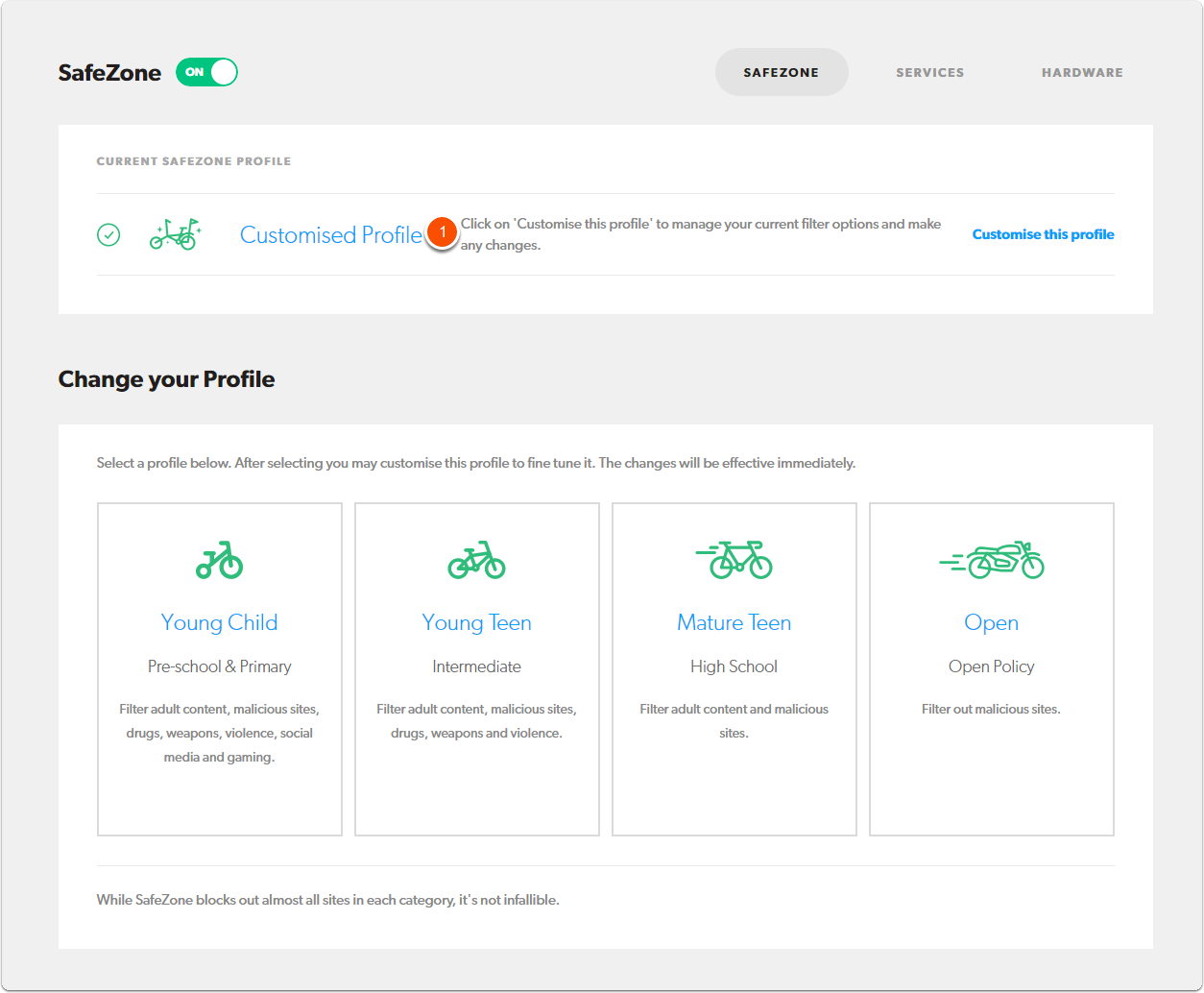Click the Mature Teen fast bicycle icon
This screenshot has width=1204, height=993.
point(734,560)
